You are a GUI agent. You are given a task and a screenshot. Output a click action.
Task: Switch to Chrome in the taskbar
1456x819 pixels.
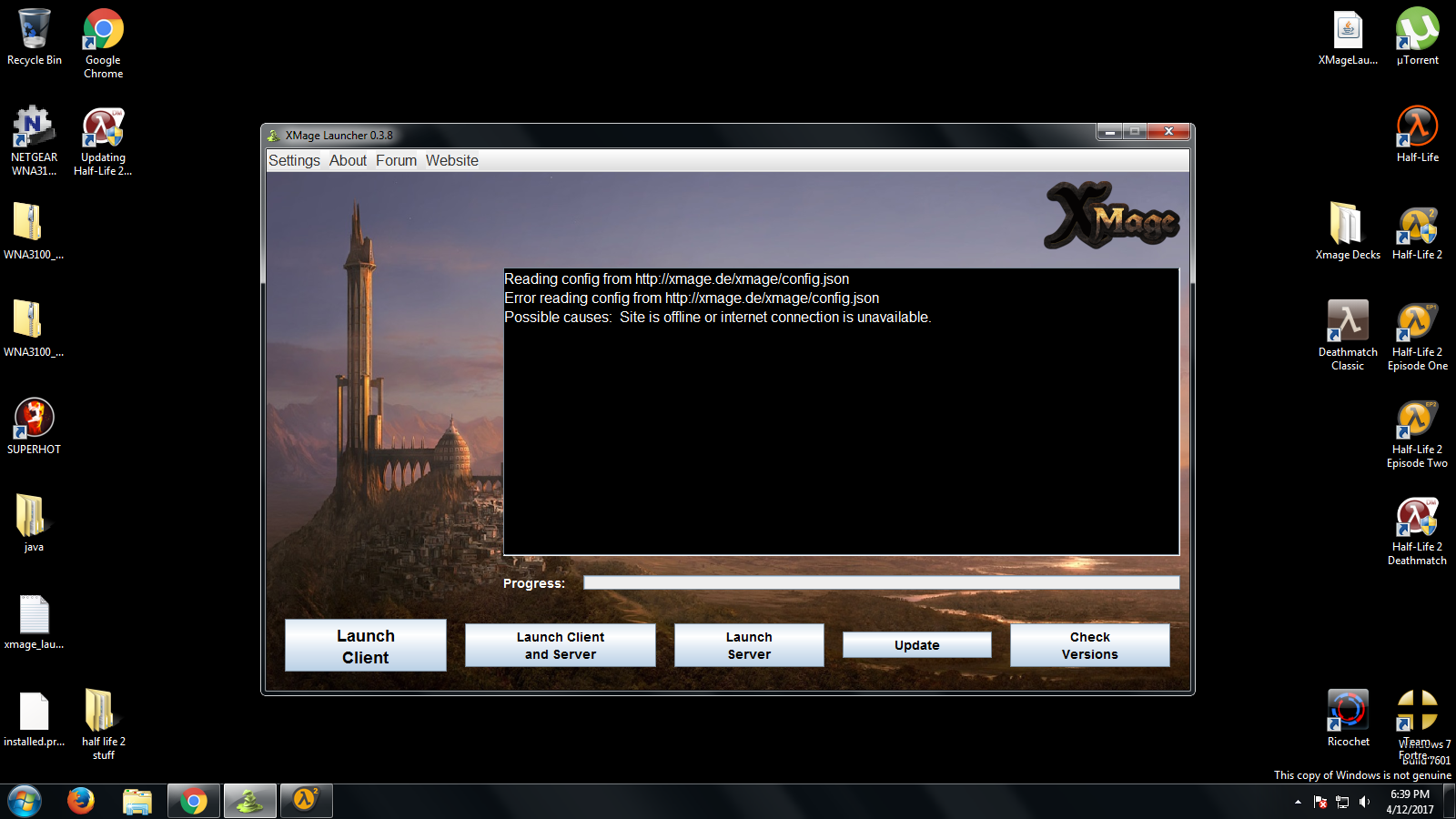click(193, 801)
